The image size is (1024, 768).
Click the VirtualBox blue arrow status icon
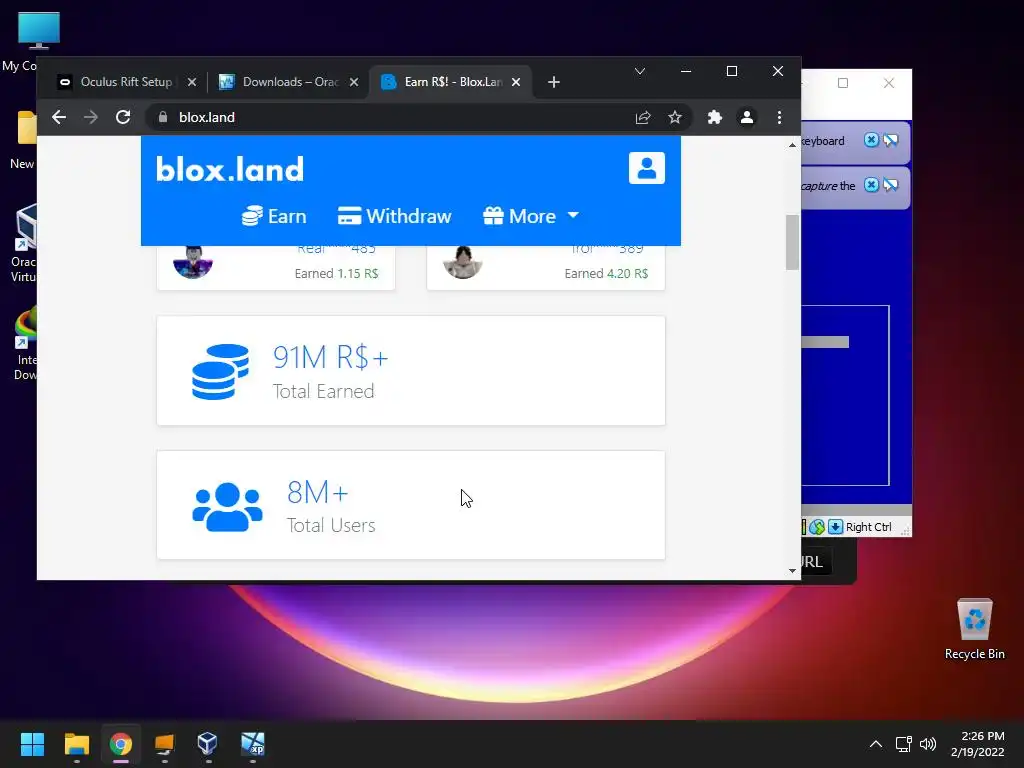(x=835, y=527)
